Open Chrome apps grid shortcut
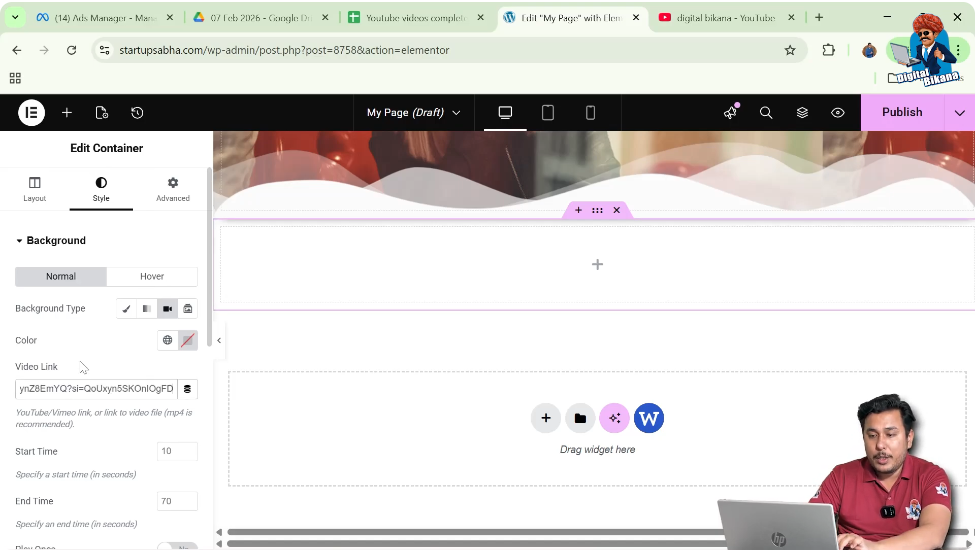Image resolution: width=976 pixels, height=552 pixels. coord(15,78)
